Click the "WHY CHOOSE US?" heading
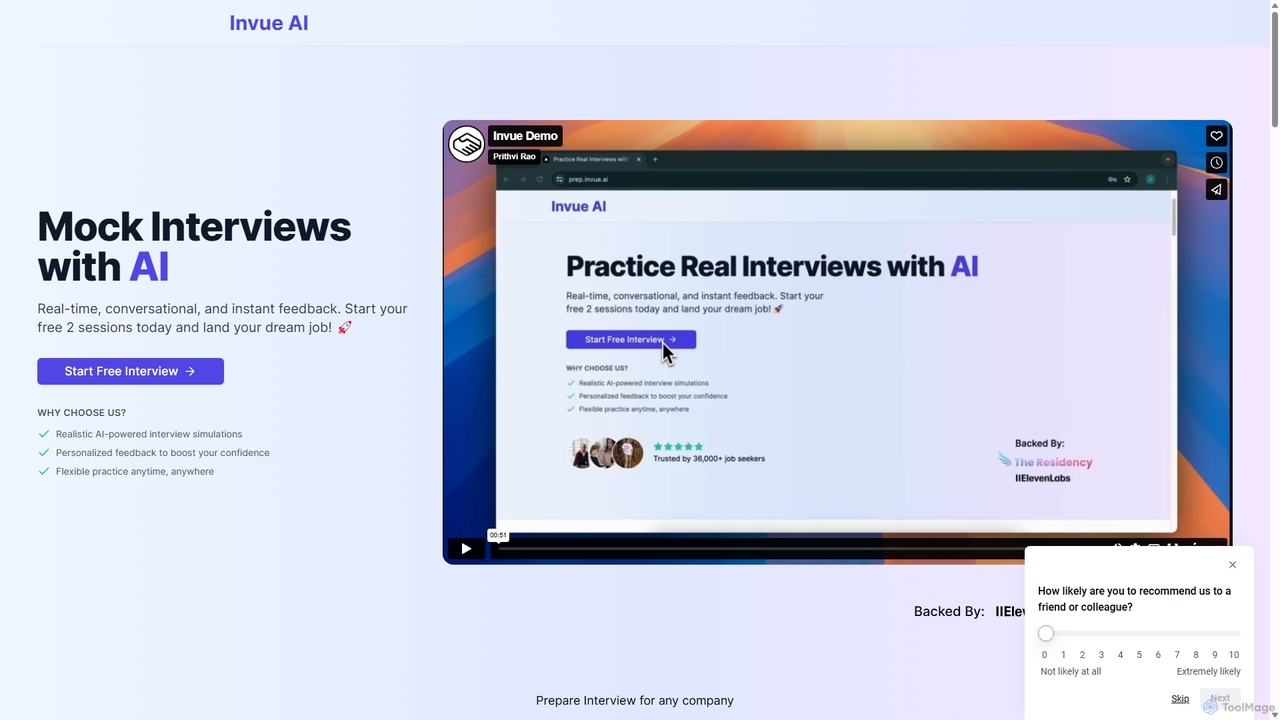 tap(82, 413)
